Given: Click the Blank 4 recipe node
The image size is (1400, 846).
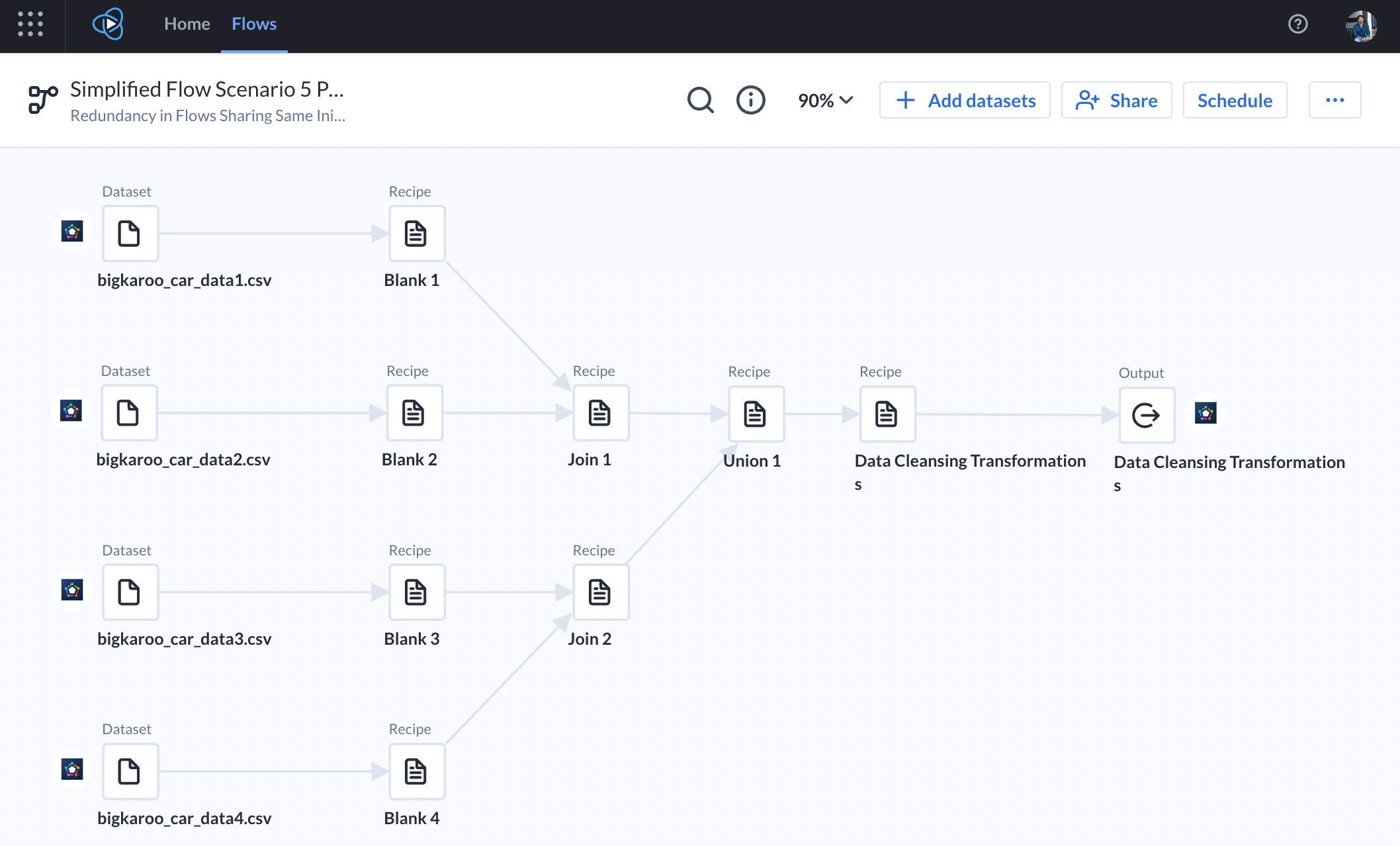Looking at the screenshot, I should tap(416, 771).
